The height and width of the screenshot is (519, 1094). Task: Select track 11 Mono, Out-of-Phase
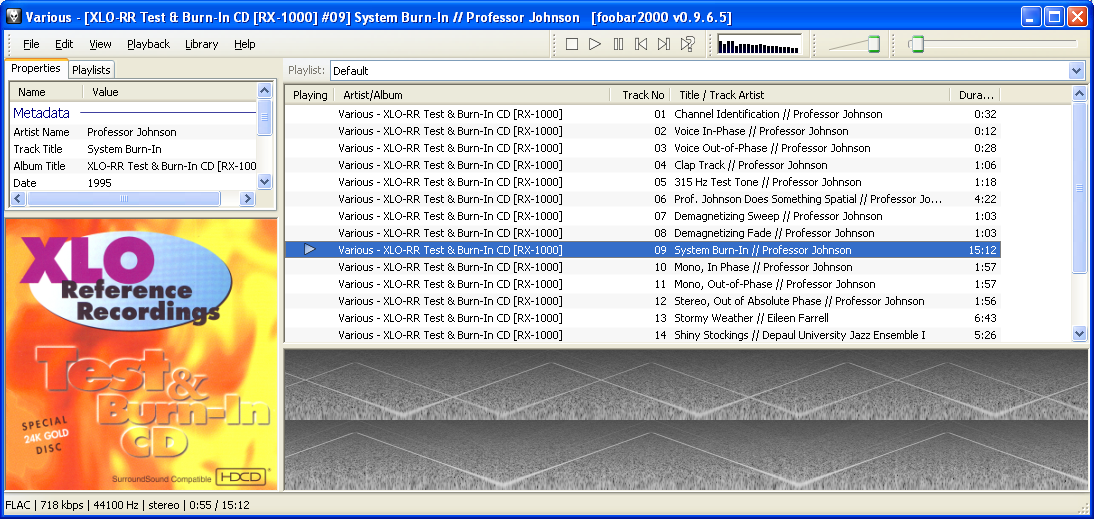643,284
